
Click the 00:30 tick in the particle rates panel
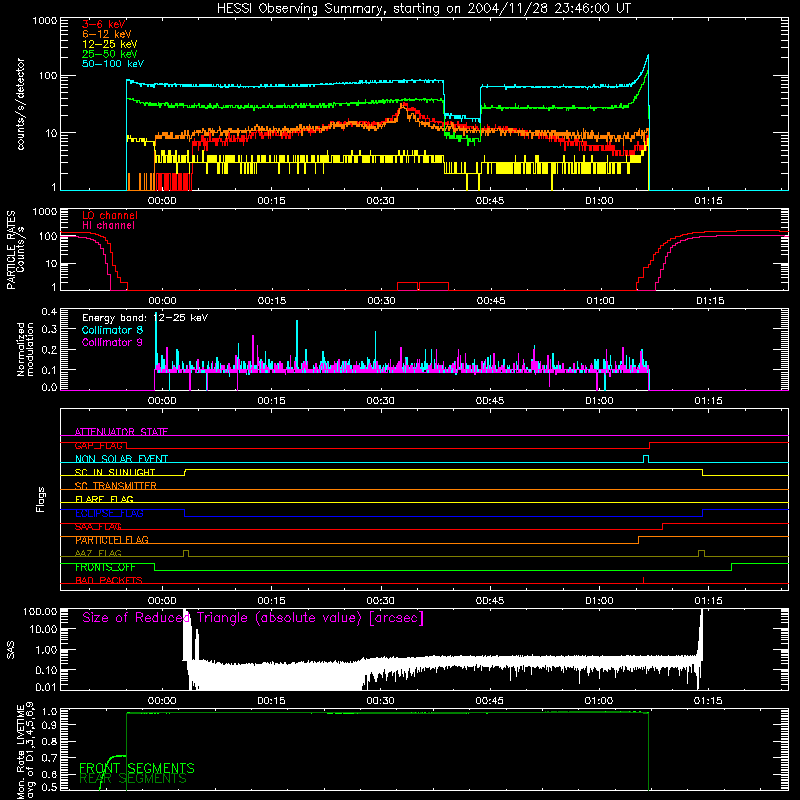tap(381, 301)
